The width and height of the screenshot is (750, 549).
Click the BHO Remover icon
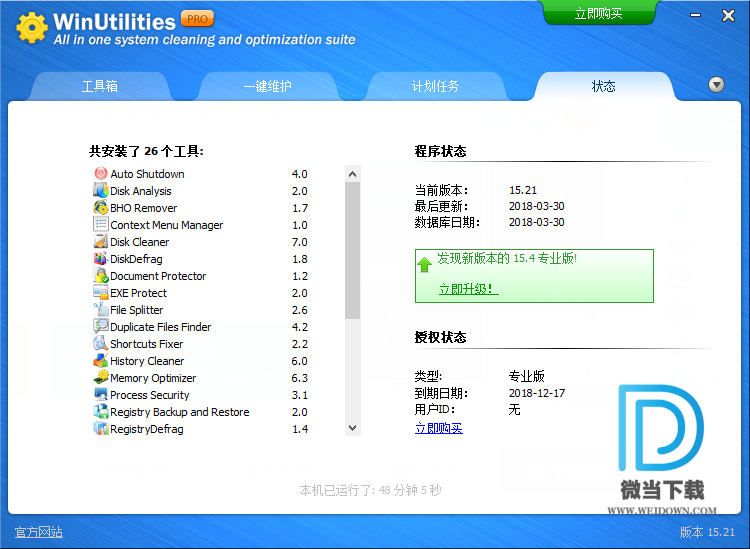coord(100,207)
